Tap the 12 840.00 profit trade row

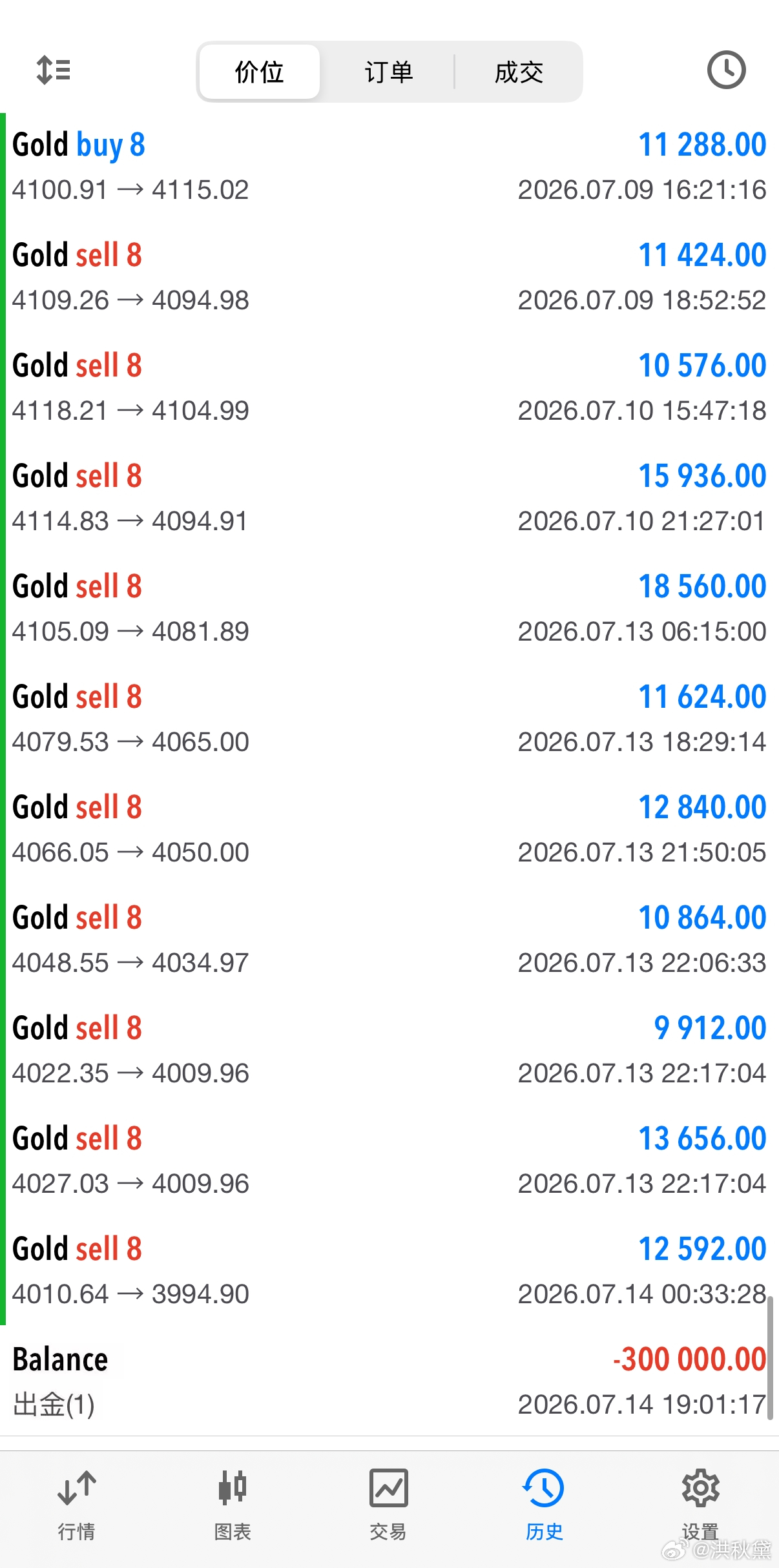[389, 829]
